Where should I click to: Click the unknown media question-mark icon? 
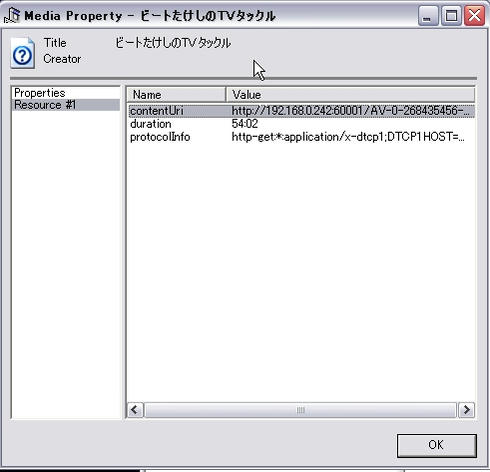coord(23,53)
